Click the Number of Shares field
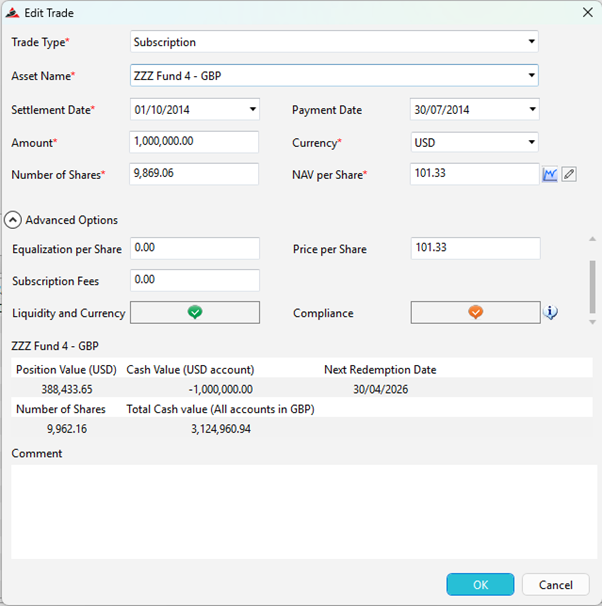 point(194,174)
